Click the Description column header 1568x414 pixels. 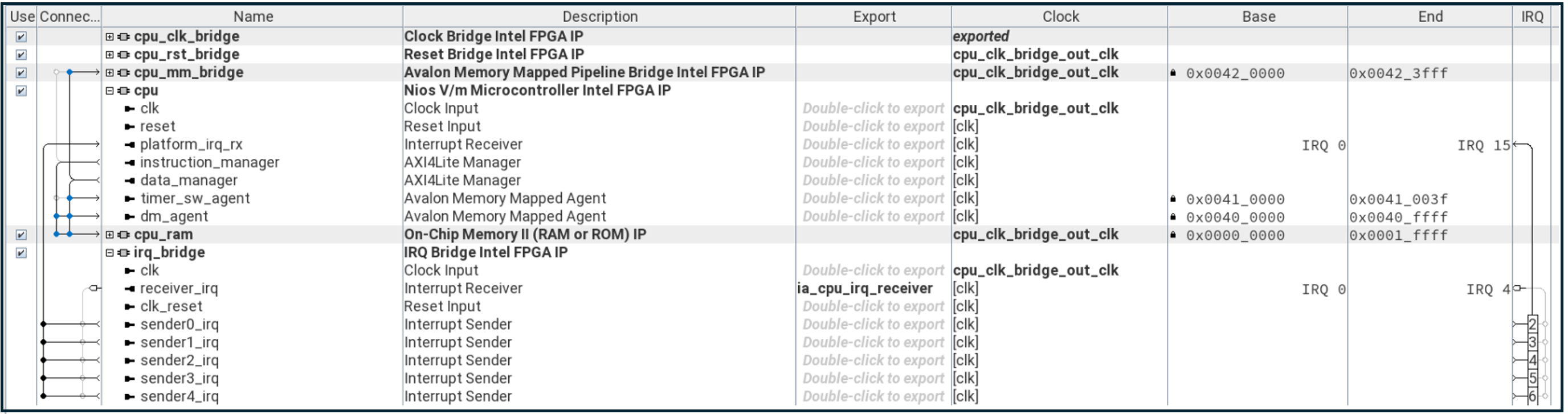click(x=599, y=17)
